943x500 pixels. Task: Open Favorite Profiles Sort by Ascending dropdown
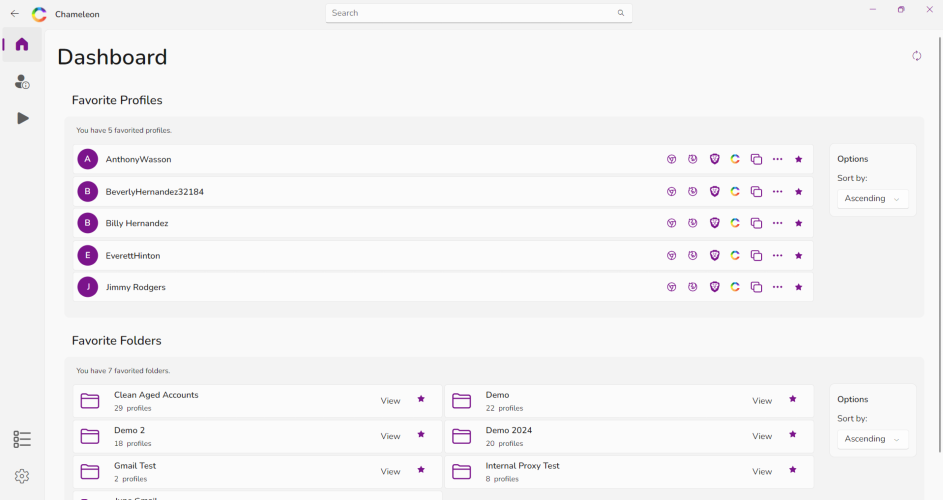[873, 199]
